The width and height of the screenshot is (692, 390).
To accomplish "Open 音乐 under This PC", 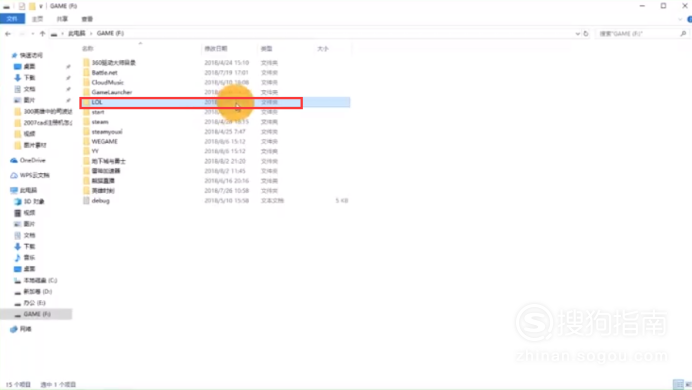I will [29, 258].
